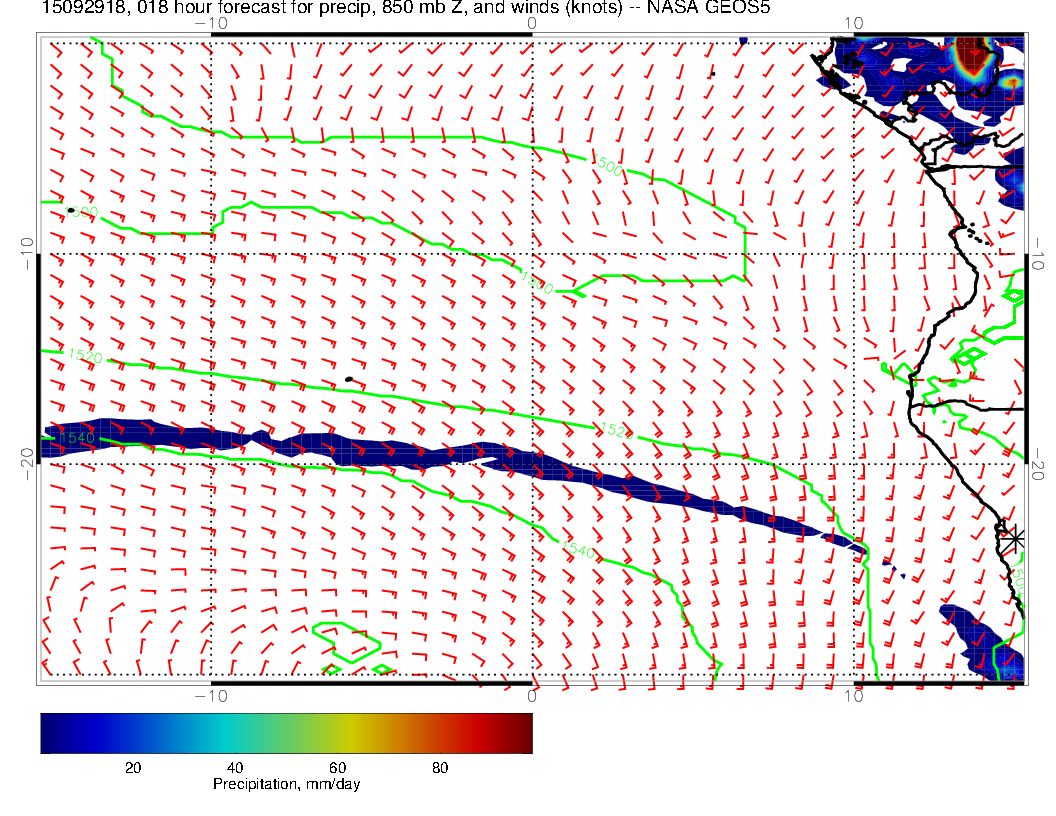Viewport: 1056px width, 816px height.
Task: Click the "Precipitation, mm/day" colorbar label
Action: pos(286,785)
